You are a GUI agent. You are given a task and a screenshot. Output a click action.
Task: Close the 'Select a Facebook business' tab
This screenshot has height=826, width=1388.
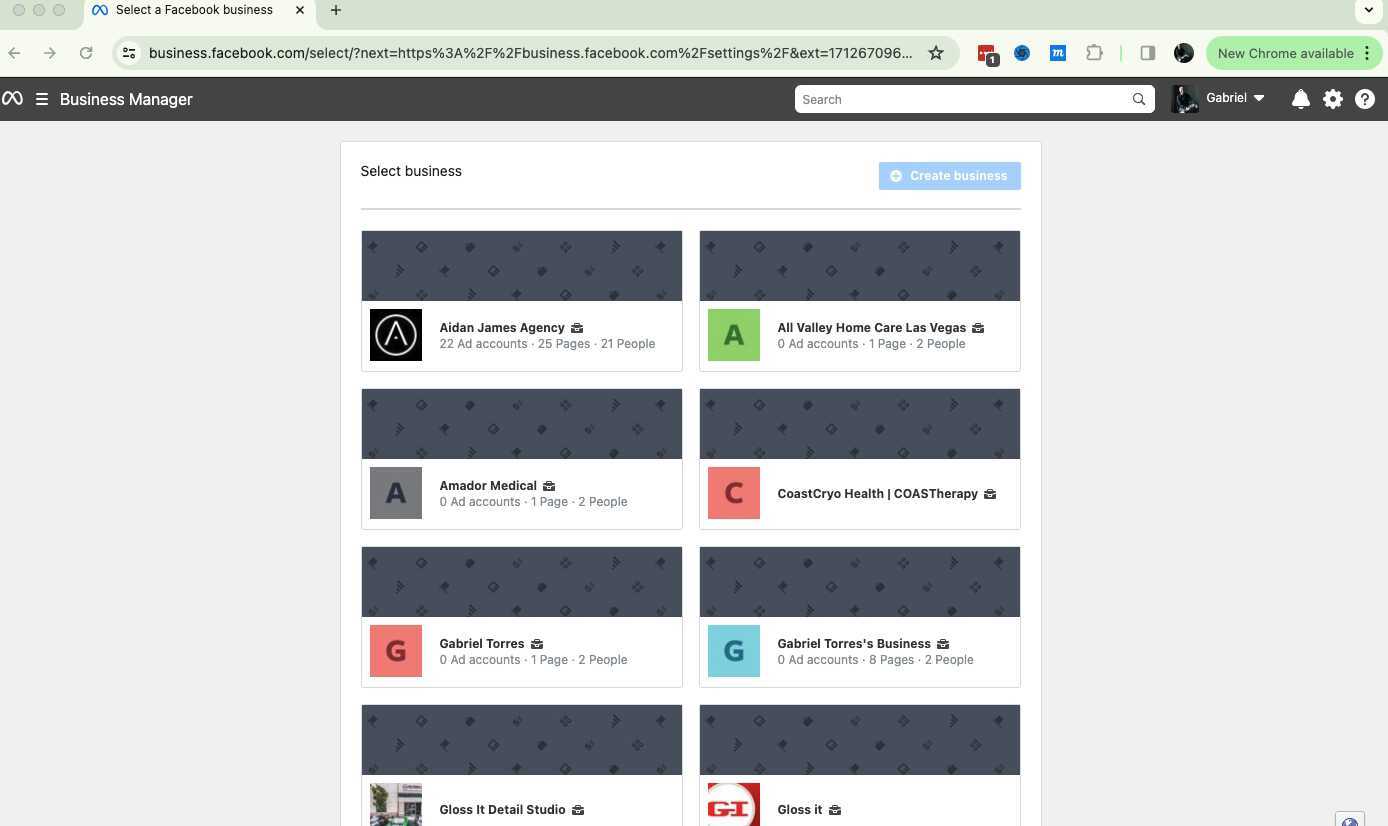tap(299, 10)
